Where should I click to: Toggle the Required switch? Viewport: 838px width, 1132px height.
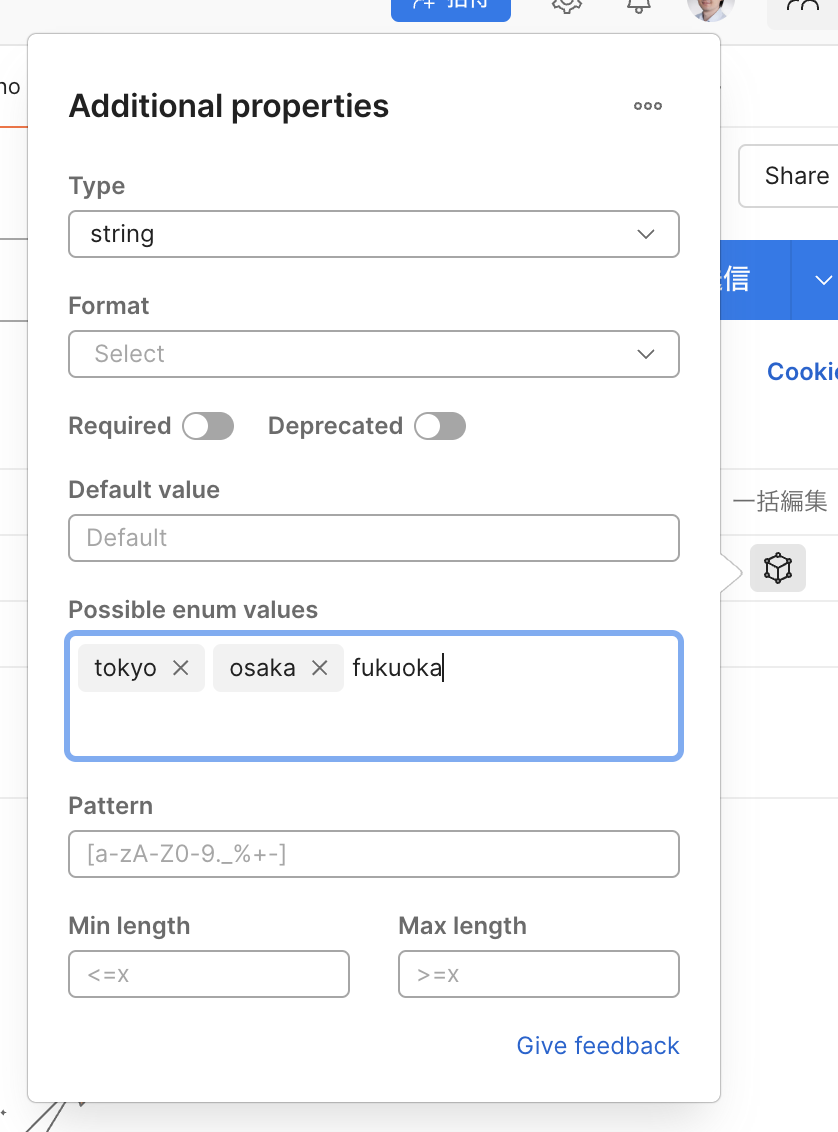pos(208,427)
